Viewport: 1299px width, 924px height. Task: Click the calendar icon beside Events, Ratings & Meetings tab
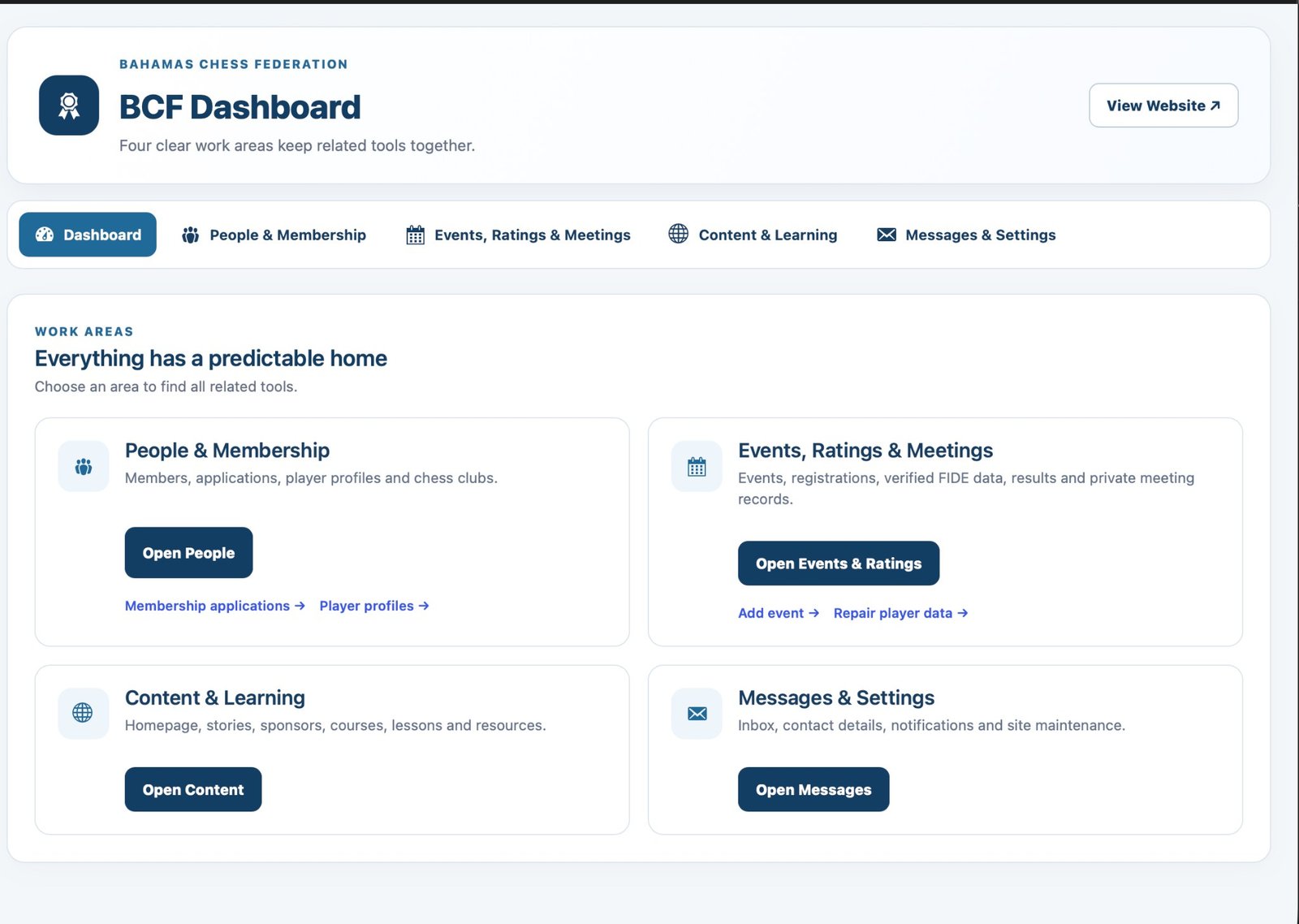pyautogui.click(x=415, y=235)
